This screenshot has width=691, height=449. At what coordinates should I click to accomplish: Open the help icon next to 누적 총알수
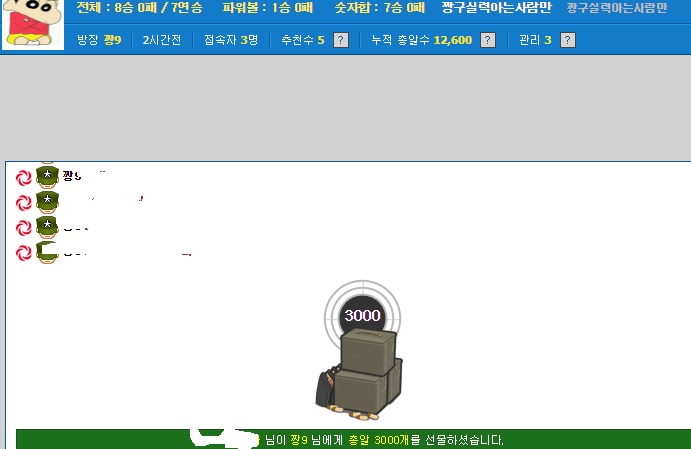tap(488, 40)
